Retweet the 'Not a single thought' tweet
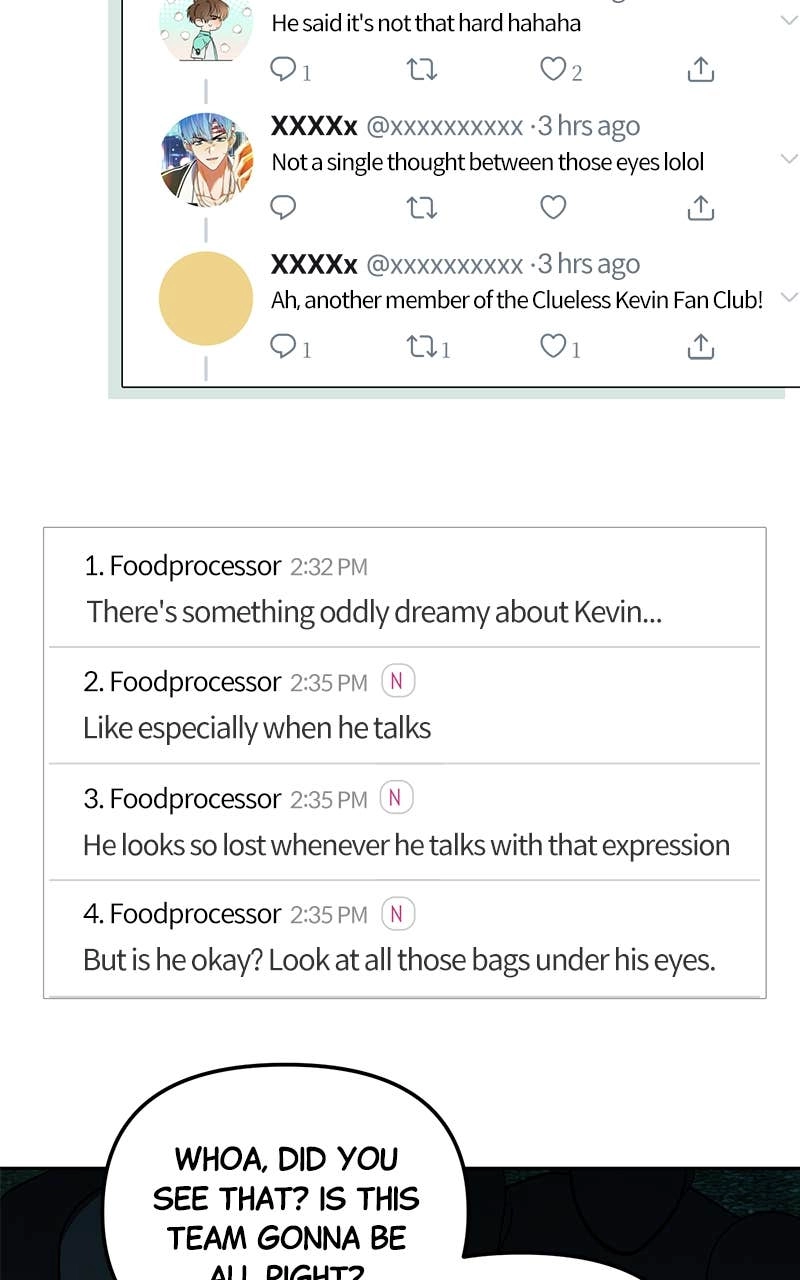800x1280 pixels. point(422,207)
